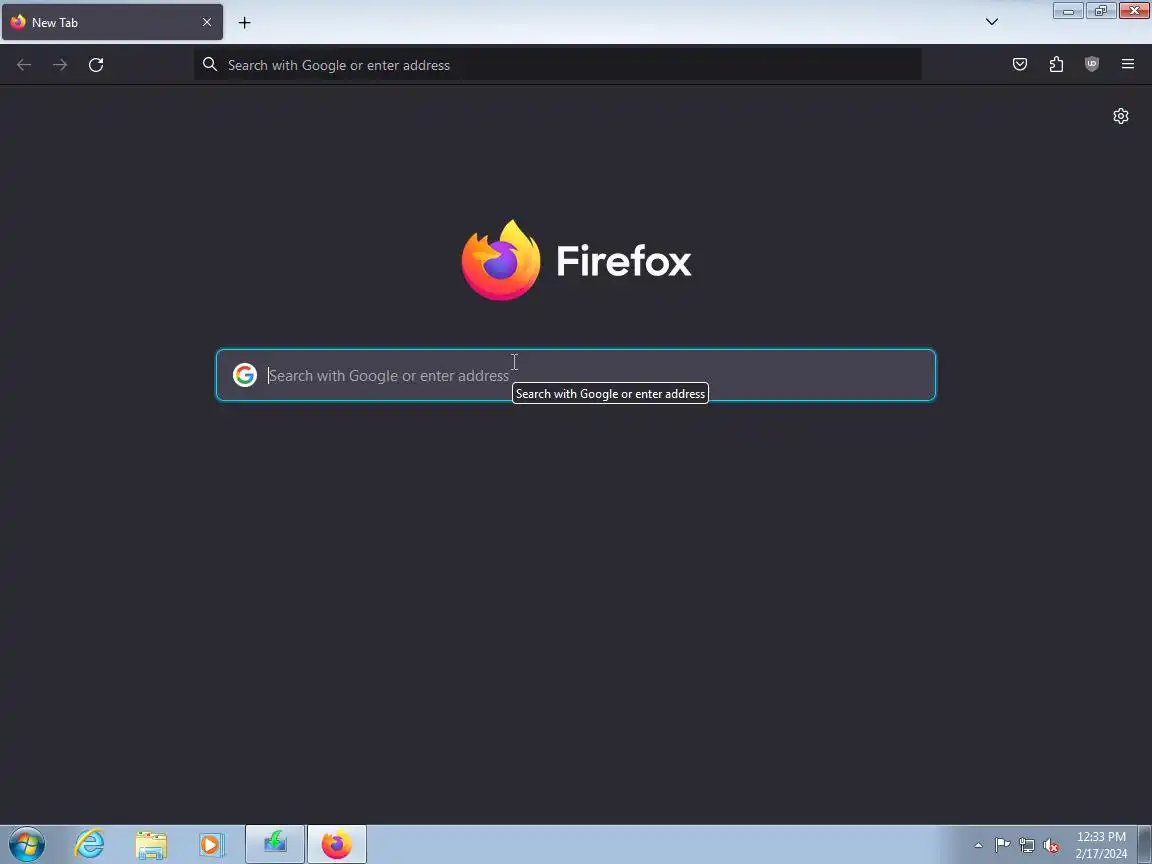Personalize new tab with gear icon

pos(1120,116)
